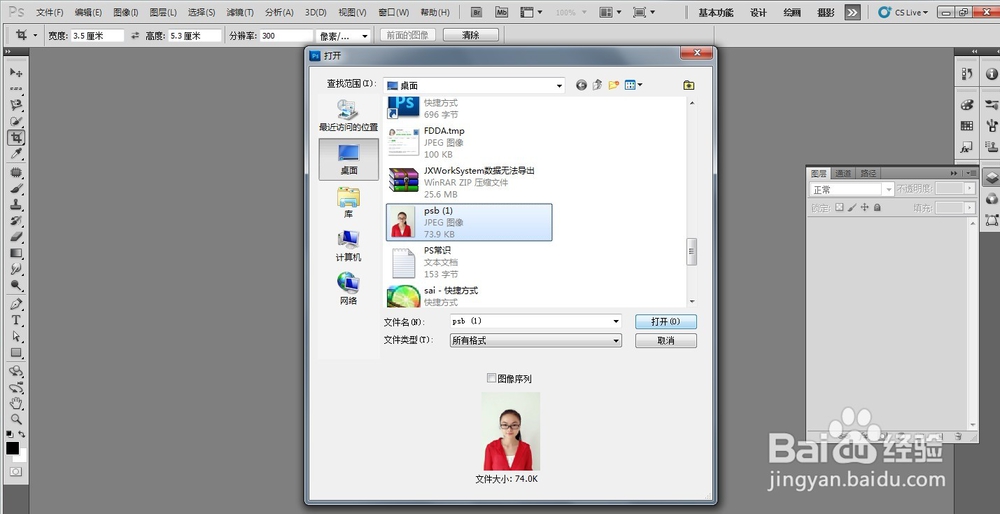This screenshot has height=514, width=1000.
Task: Select the Zoom tool in toolbox
Action: (x=16, y=419)
